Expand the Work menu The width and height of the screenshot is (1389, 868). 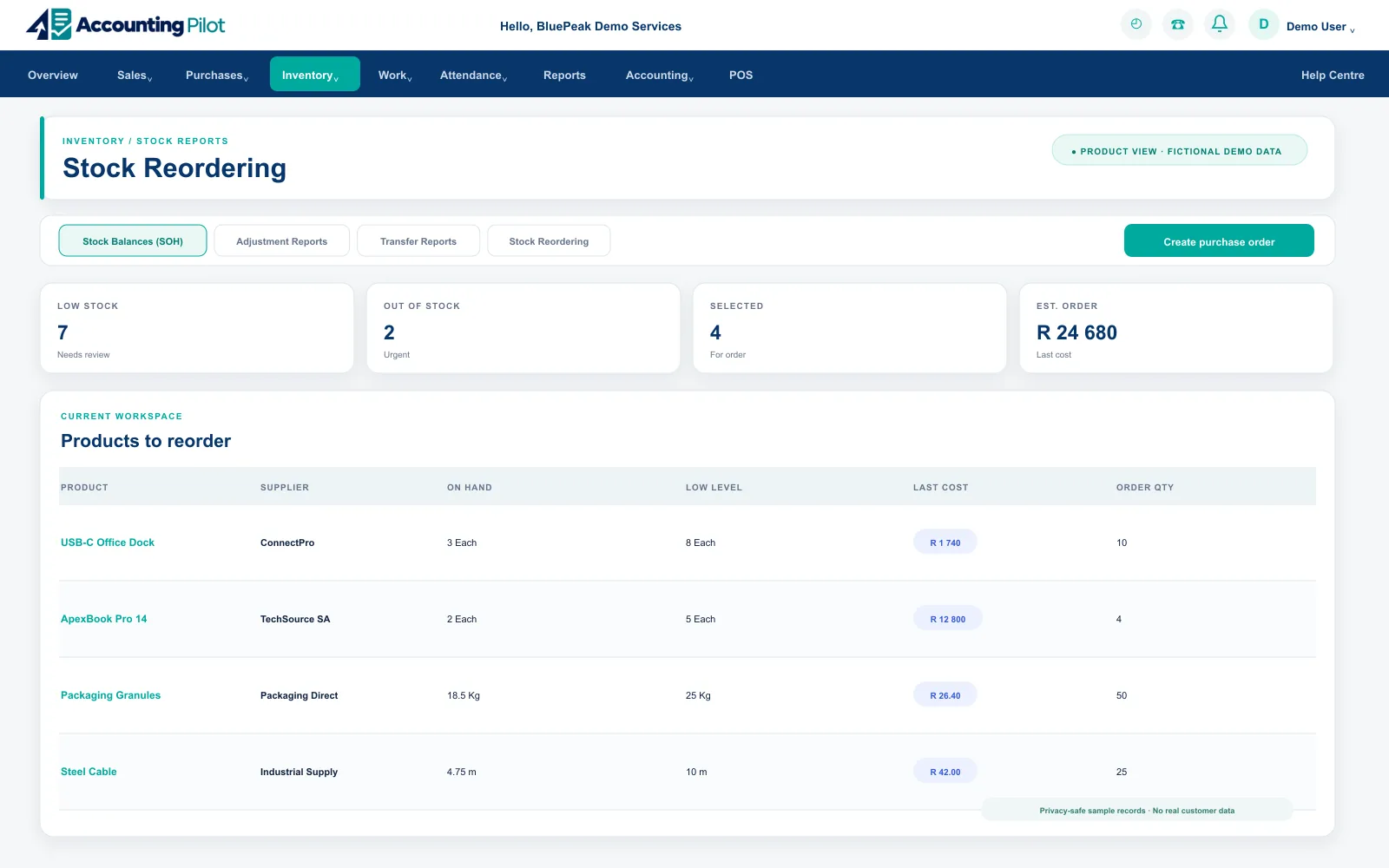coord(395,76)
